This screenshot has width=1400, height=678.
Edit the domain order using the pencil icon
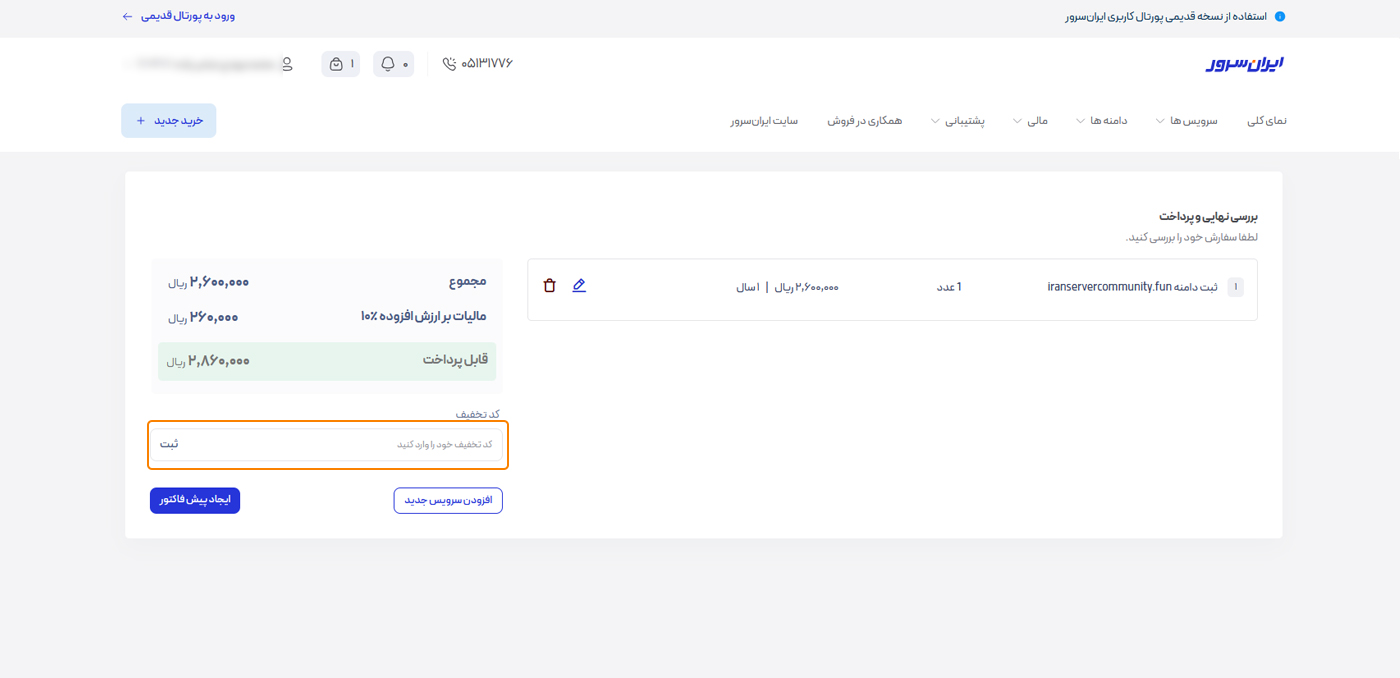(x=579, y=286)
